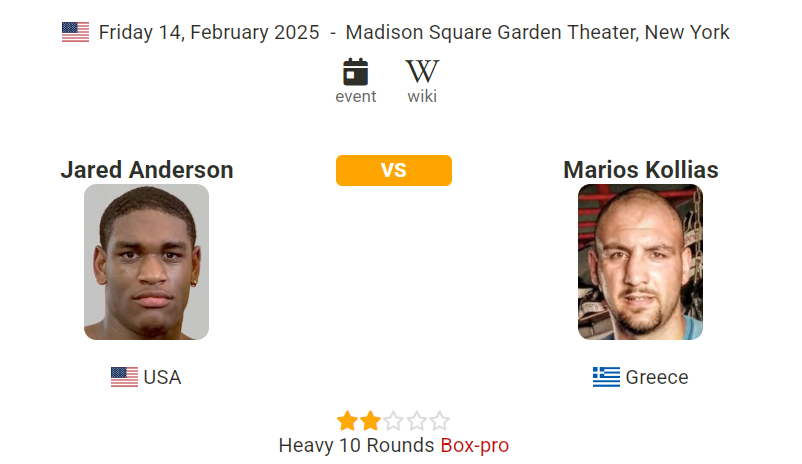Click the Madison Square Garden Theater venue text
Screen dimensions: 802x464
[492, 32]
